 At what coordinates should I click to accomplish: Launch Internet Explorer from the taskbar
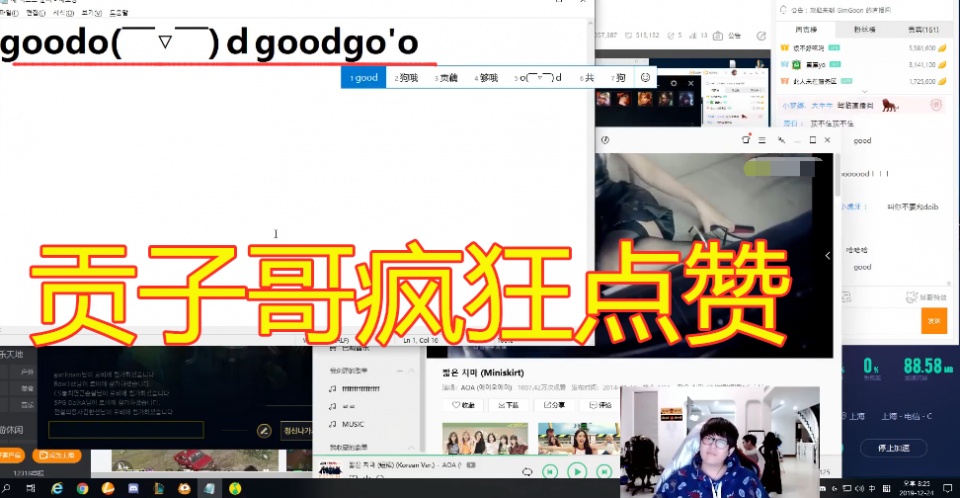point(57,488)
